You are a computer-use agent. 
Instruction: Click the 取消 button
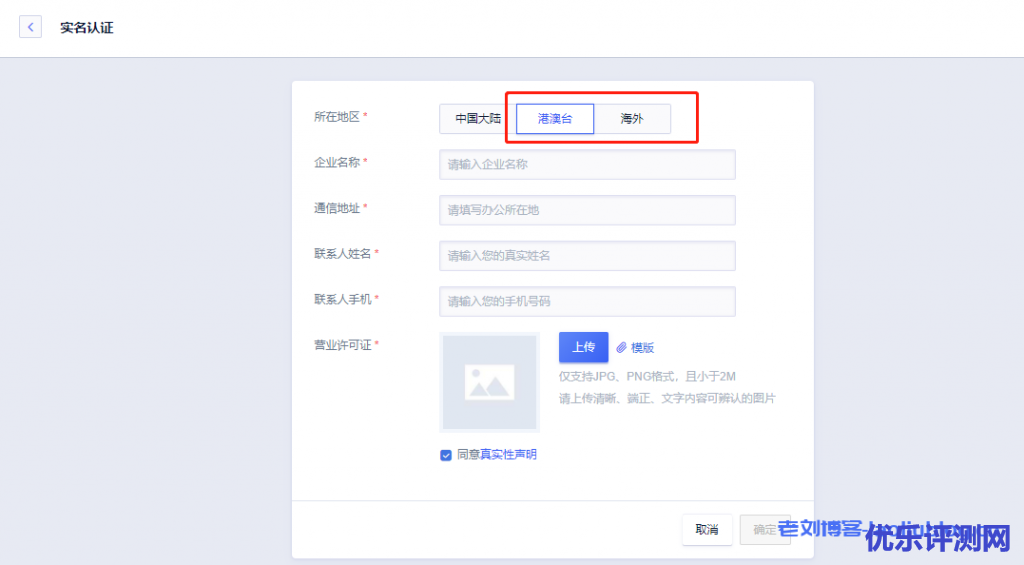point(707,529)
